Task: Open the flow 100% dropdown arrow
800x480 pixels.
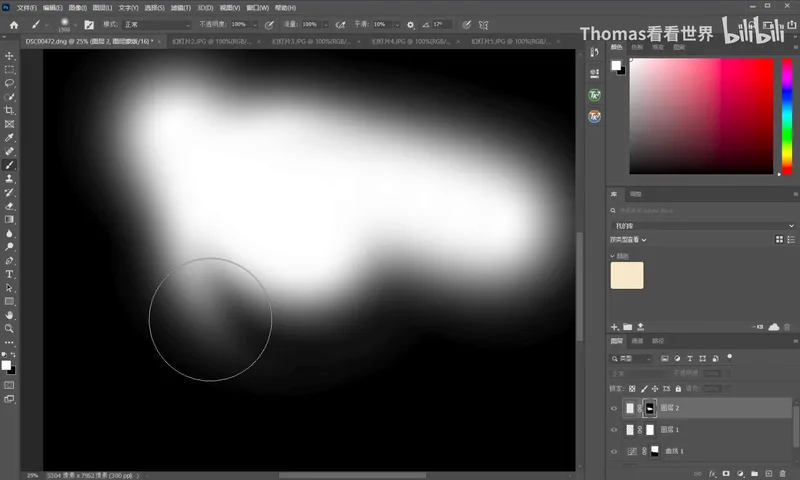Action: point(326,24)
